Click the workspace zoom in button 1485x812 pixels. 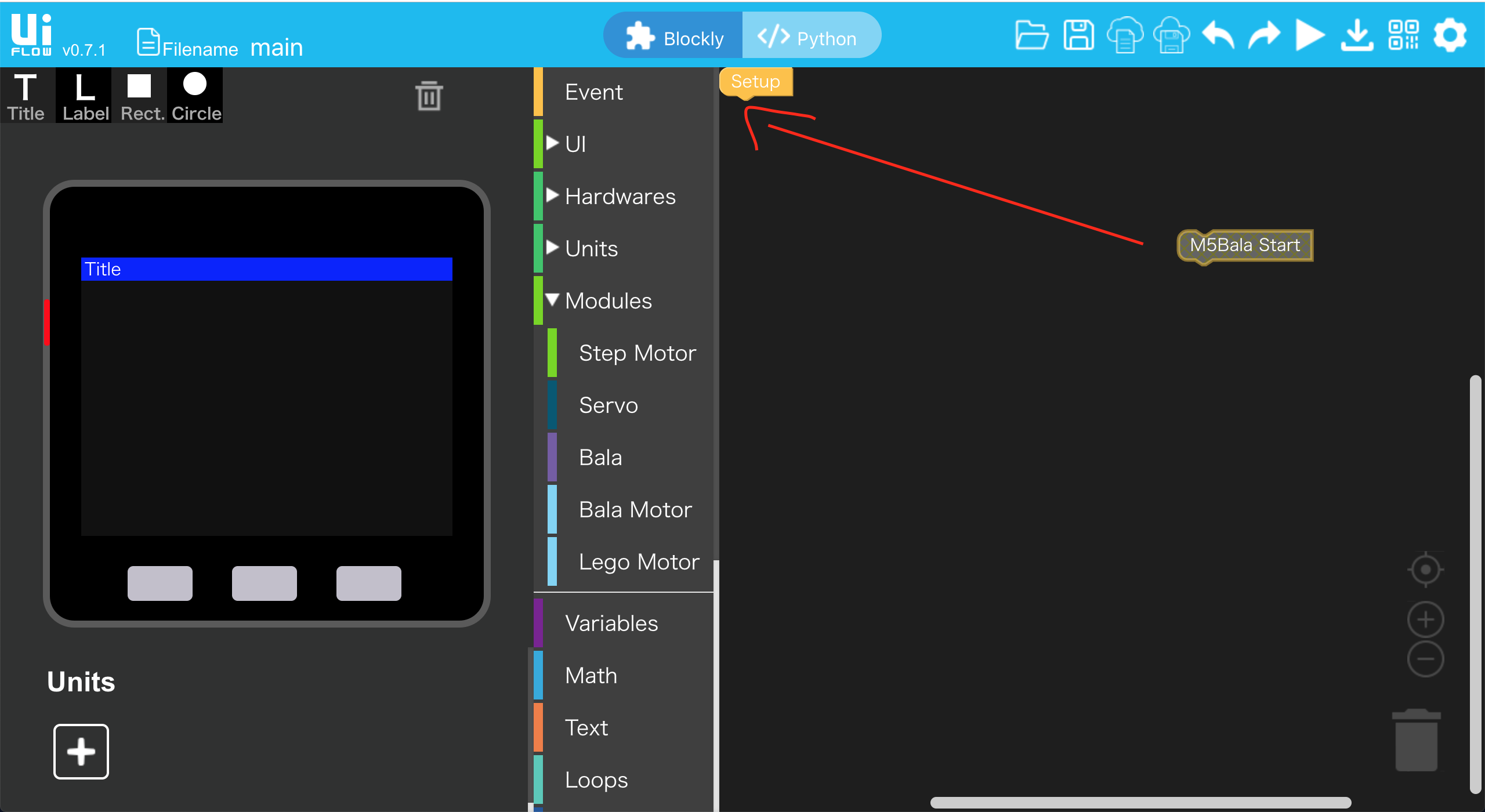tap(1425, 619)
